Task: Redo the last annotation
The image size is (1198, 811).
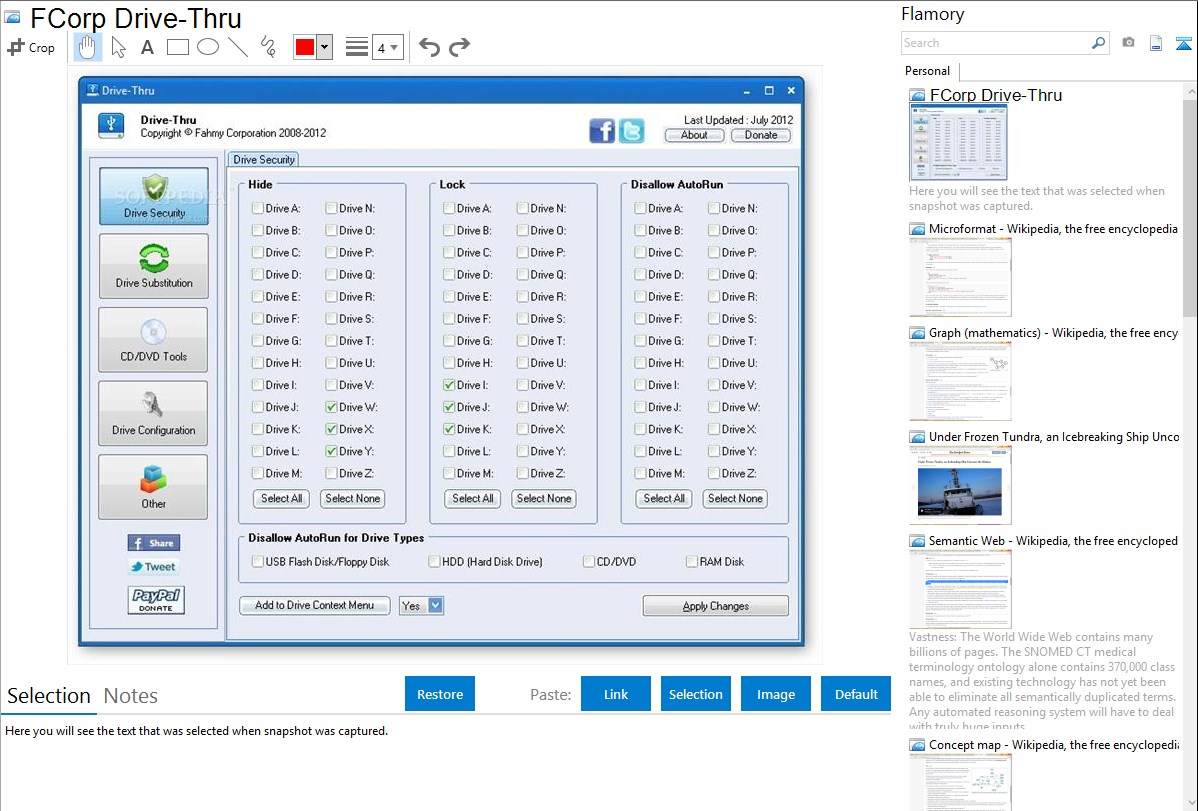Action: [x=459, y=47]
